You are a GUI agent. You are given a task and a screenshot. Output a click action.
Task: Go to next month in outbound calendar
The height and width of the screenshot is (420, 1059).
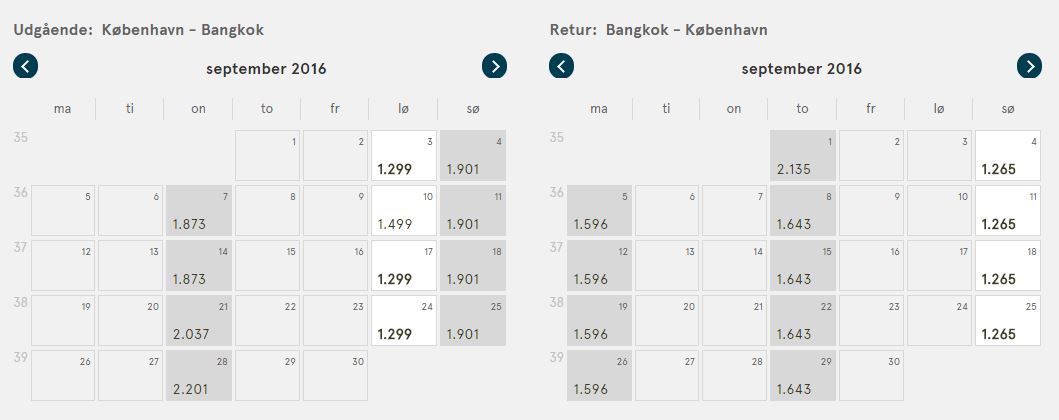coord(494,67)
